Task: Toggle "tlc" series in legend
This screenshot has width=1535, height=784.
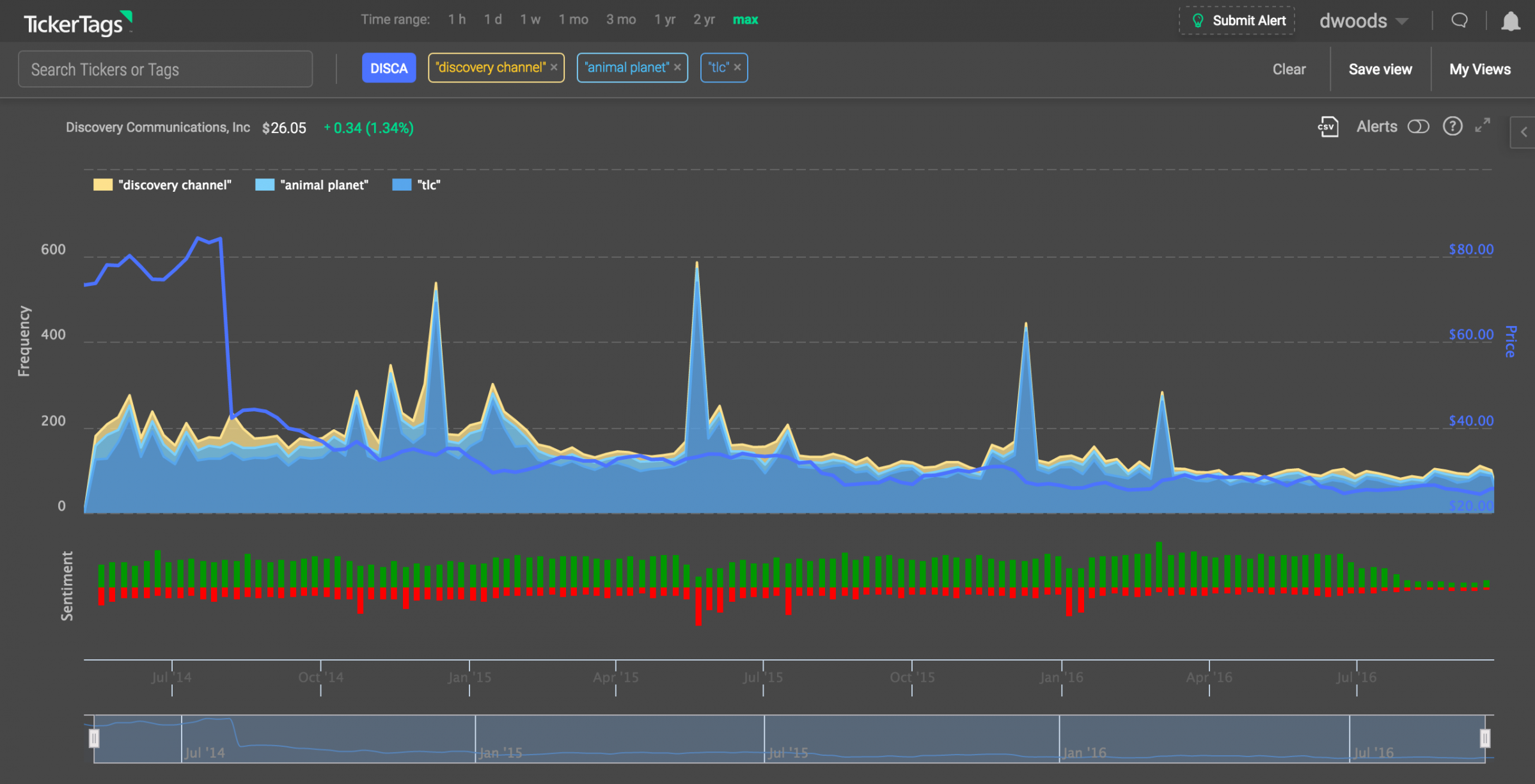Action: point(416,185)
